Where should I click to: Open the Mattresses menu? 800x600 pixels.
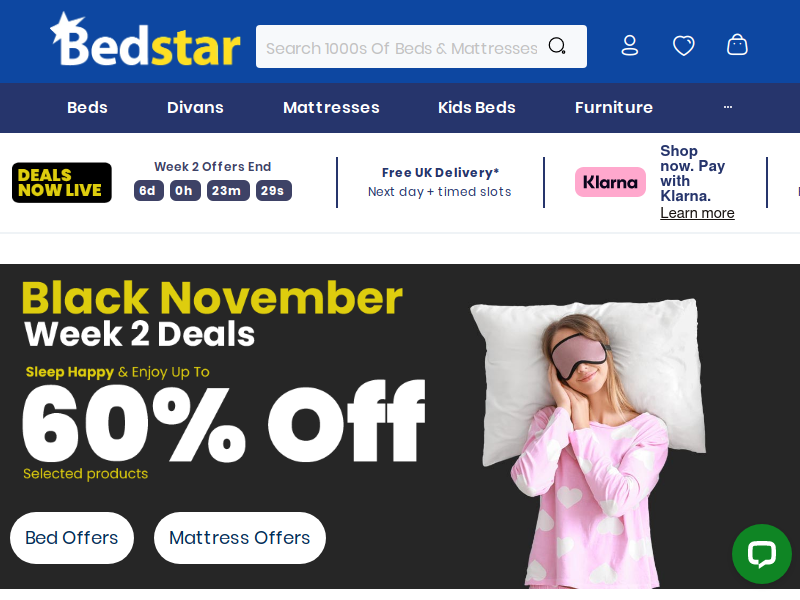331,108
